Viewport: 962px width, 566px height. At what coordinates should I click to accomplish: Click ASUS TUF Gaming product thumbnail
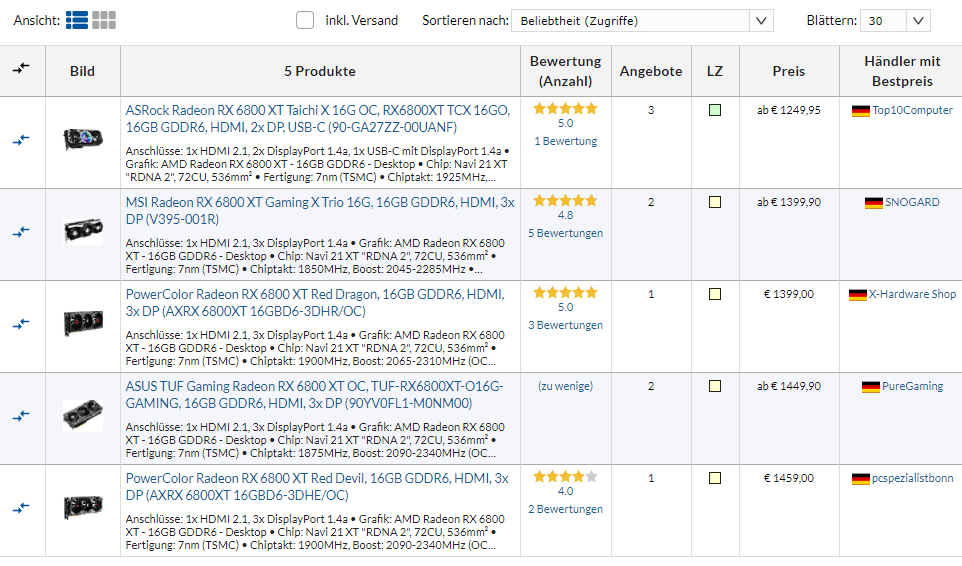[83, 415]
